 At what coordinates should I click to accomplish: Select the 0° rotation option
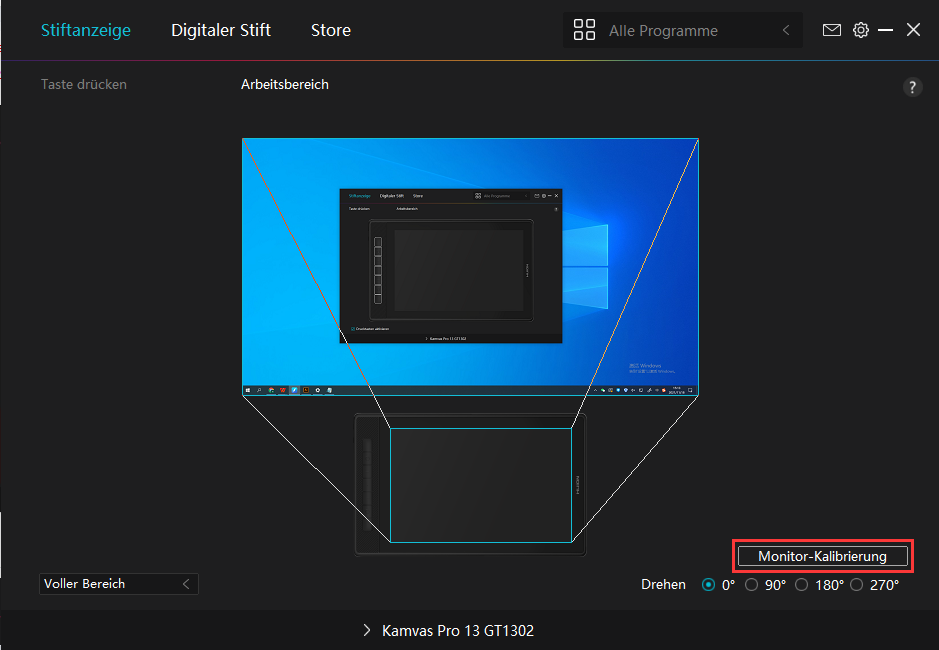click(709, 585)
